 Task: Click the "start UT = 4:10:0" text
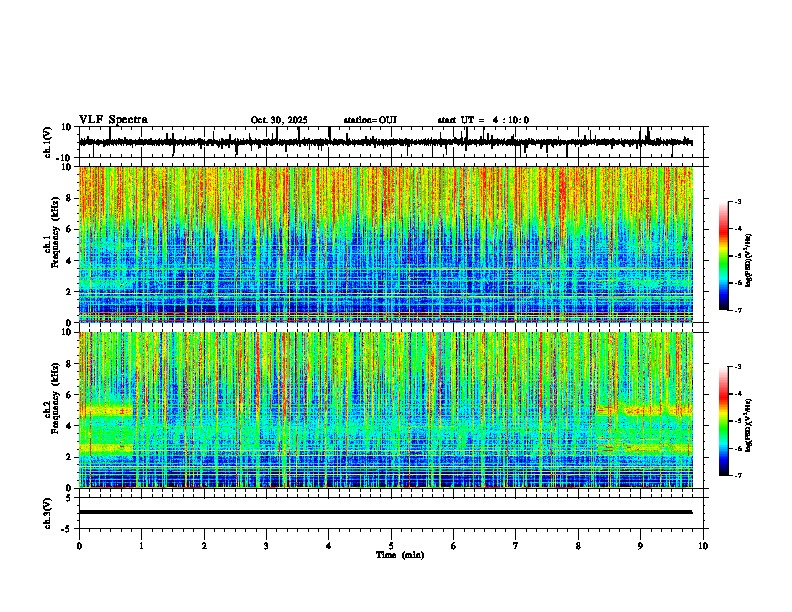click(x=483, y=120)
